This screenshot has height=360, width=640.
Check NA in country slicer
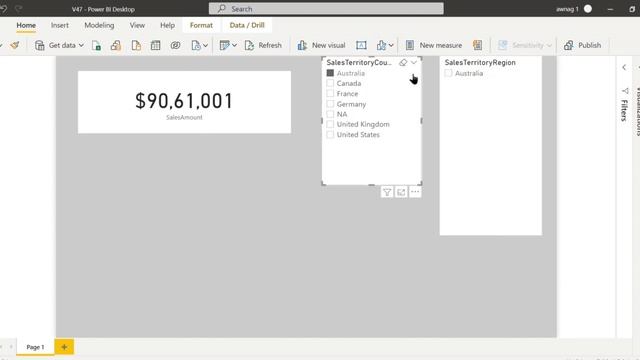(x=330, y=114)
